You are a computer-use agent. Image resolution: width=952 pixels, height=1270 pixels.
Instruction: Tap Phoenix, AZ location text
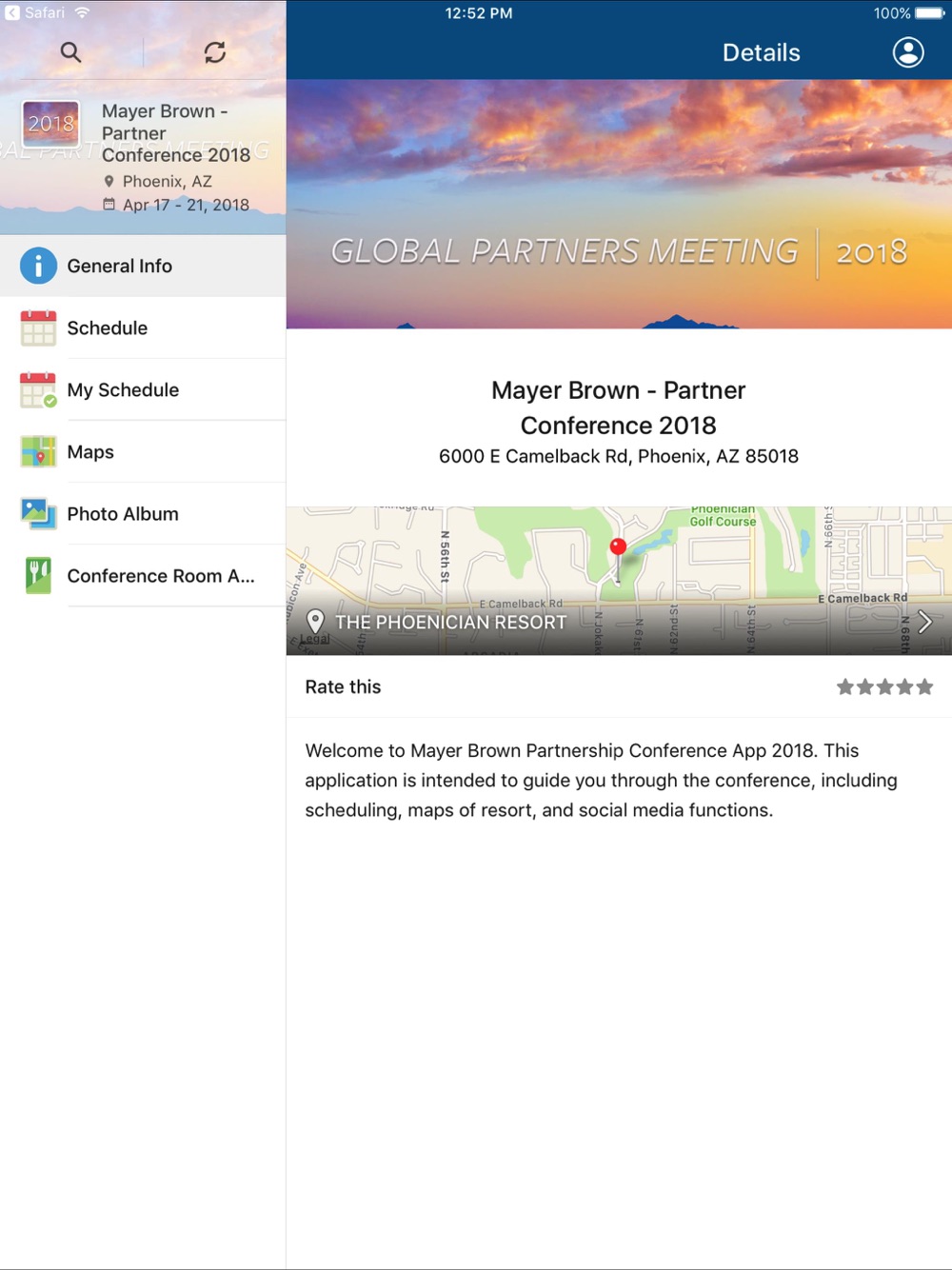click(x=168, y=181)
